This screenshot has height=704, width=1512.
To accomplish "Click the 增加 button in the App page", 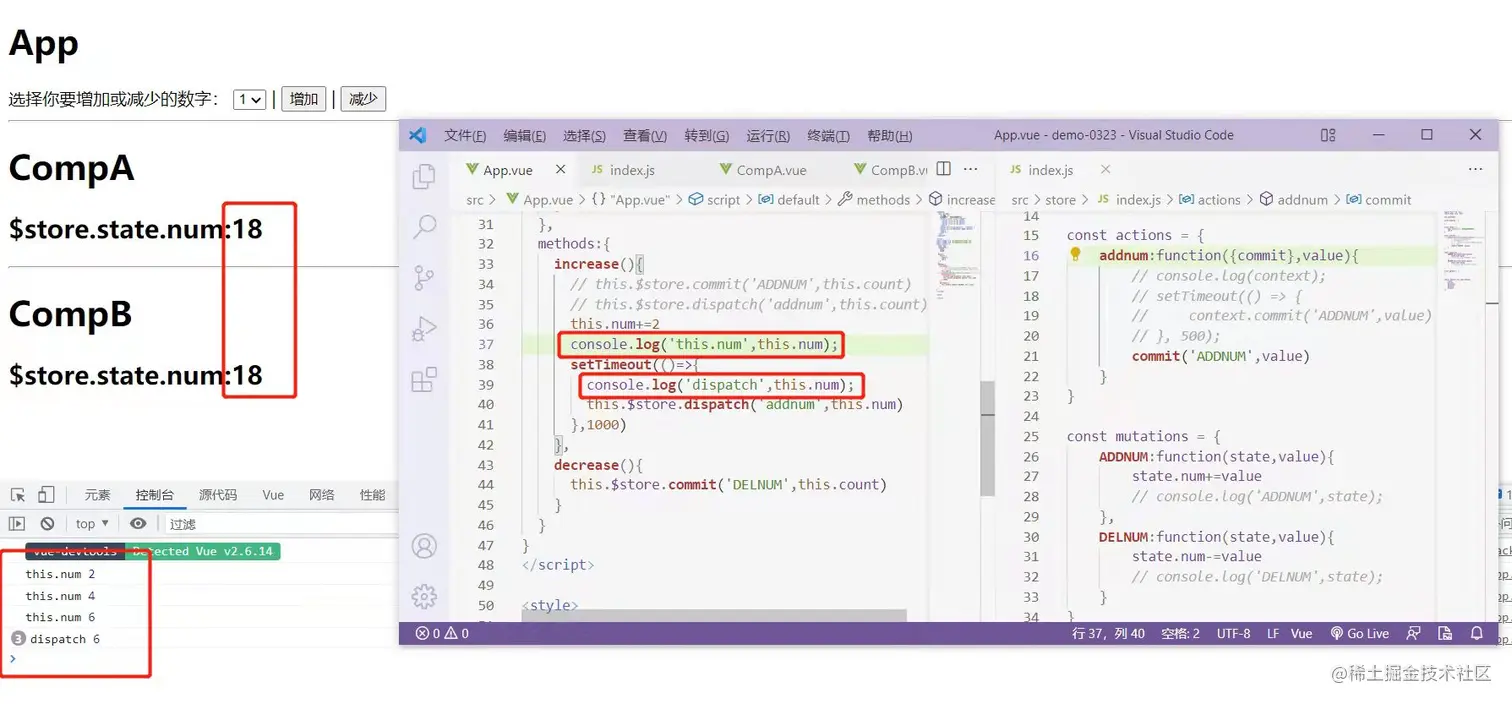I will click(x=304, y=99).
